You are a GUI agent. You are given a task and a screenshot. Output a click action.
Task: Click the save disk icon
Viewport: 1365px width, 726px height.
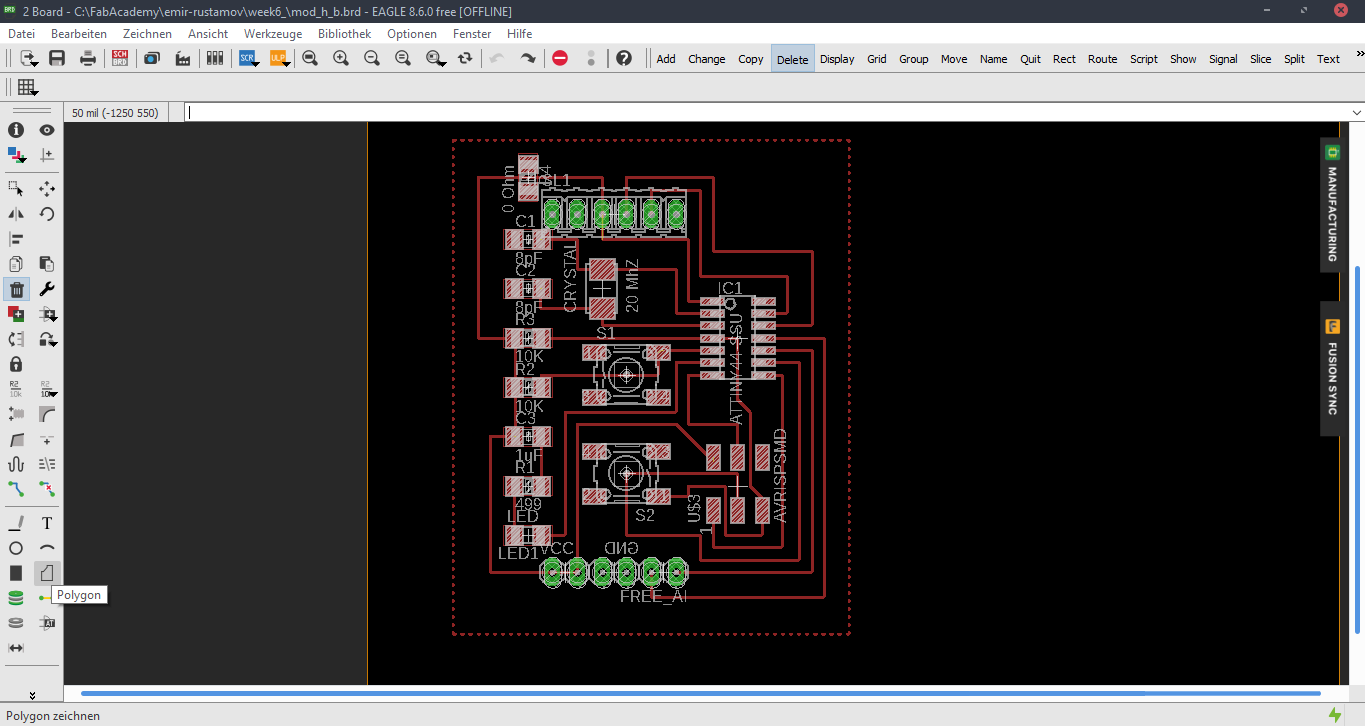[x=57, y=58]
